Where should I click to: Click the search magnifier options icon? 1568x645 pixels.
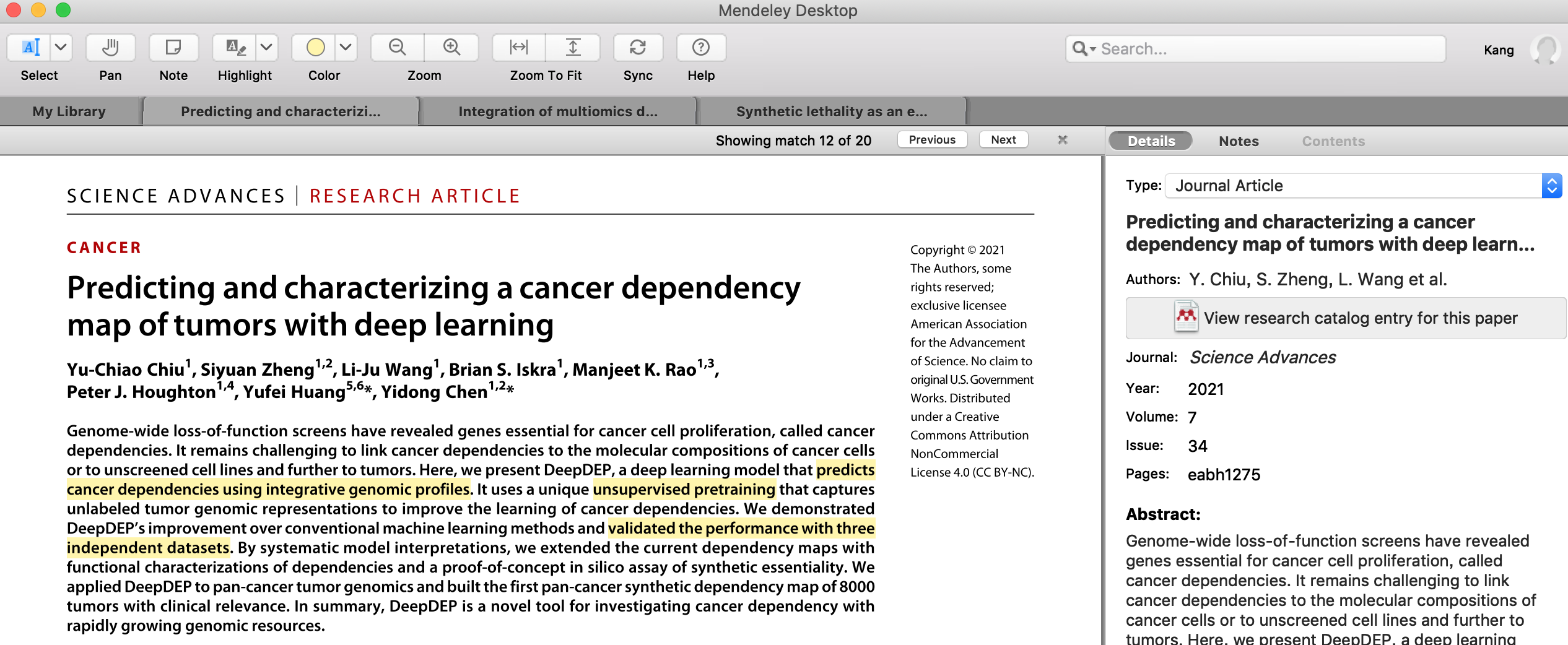(x=1084, y=49)
